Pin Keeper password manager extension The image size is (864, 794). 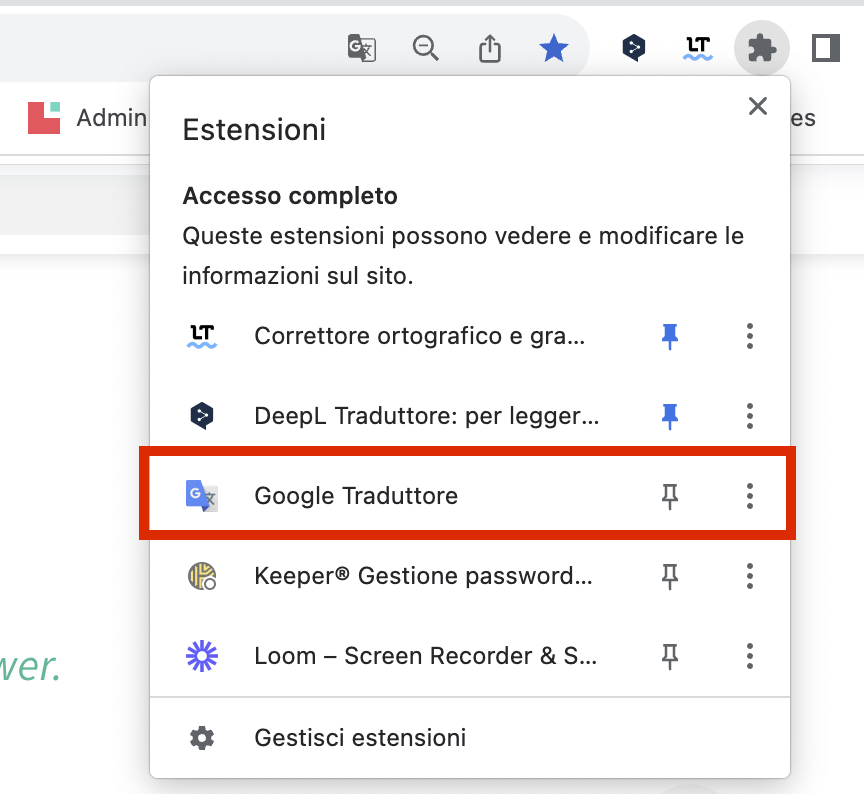670,576
